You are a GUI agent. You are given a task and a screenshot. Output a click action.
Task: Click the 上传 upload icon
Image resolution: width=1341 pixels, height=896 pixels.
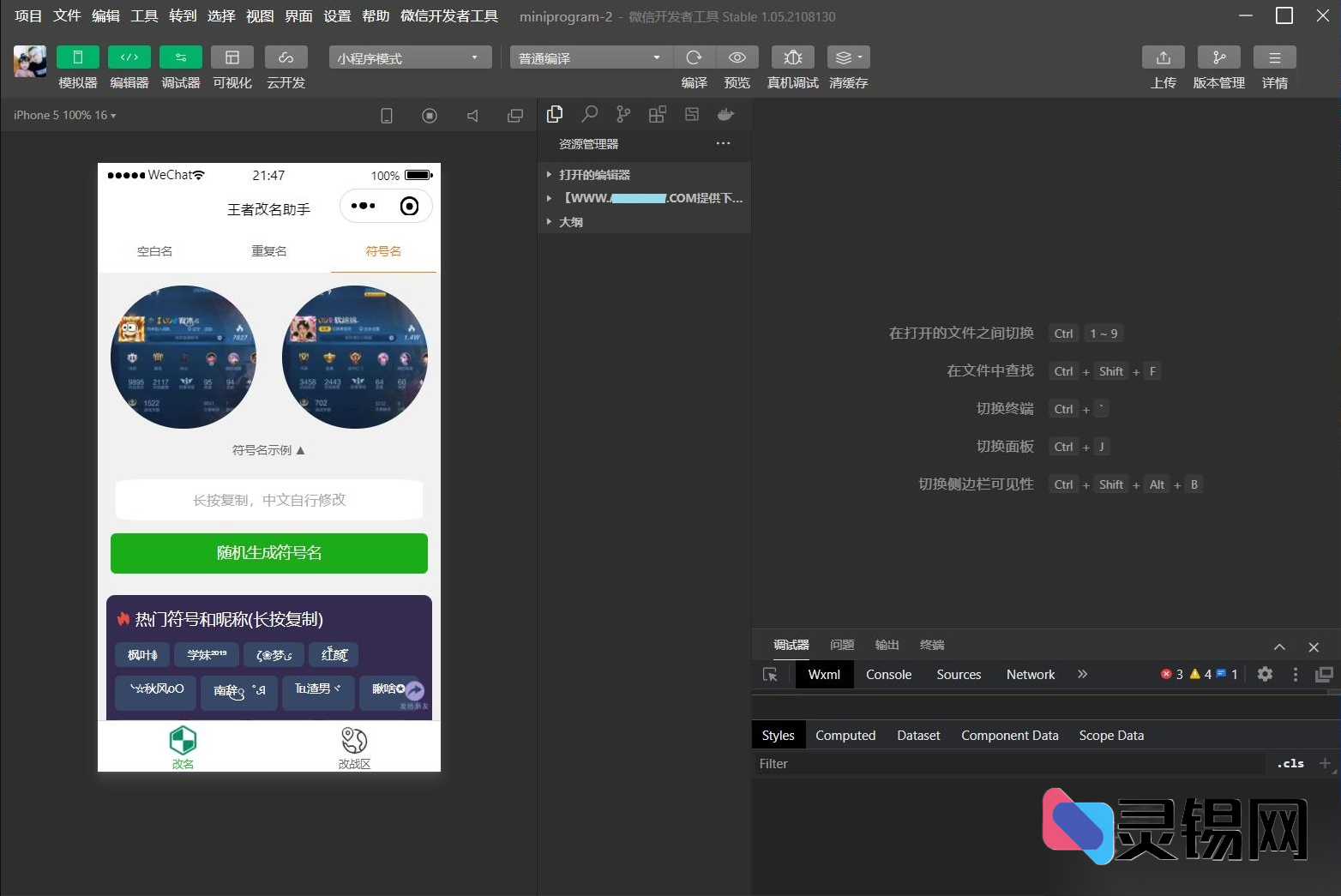pos(1163,57)
